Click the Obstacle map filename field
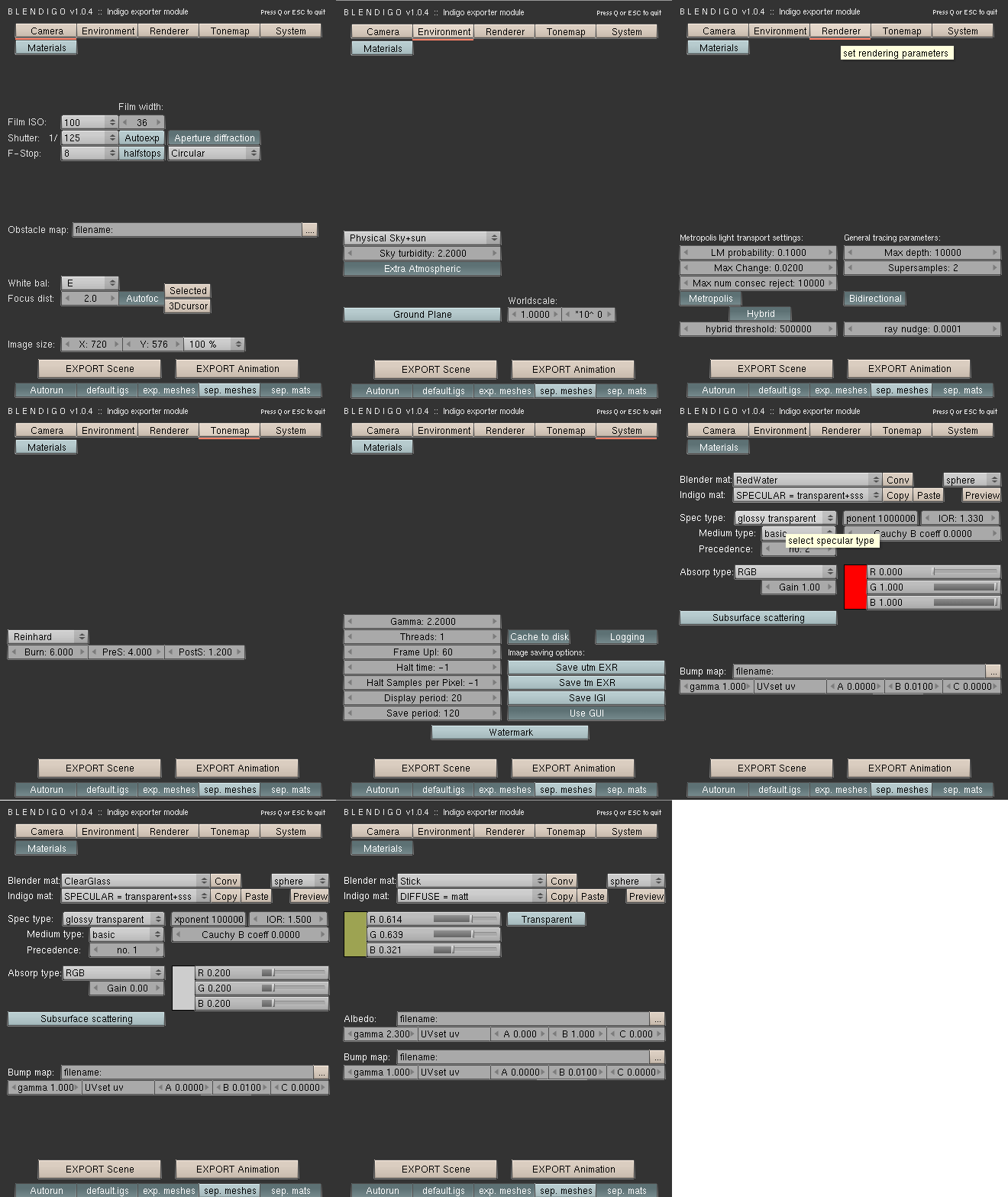The height and width of the screenshot is (1197, 1008). coord(187,230)
